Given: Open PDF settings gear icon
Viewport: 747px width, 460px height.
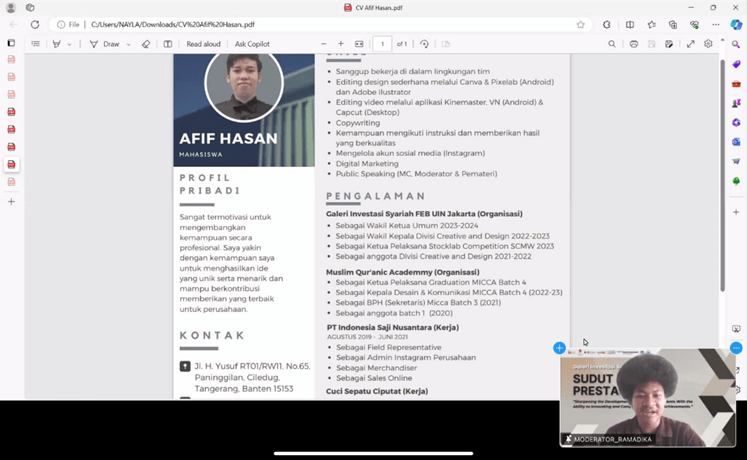Looking at the screenshot, I should tap(708, 44).
